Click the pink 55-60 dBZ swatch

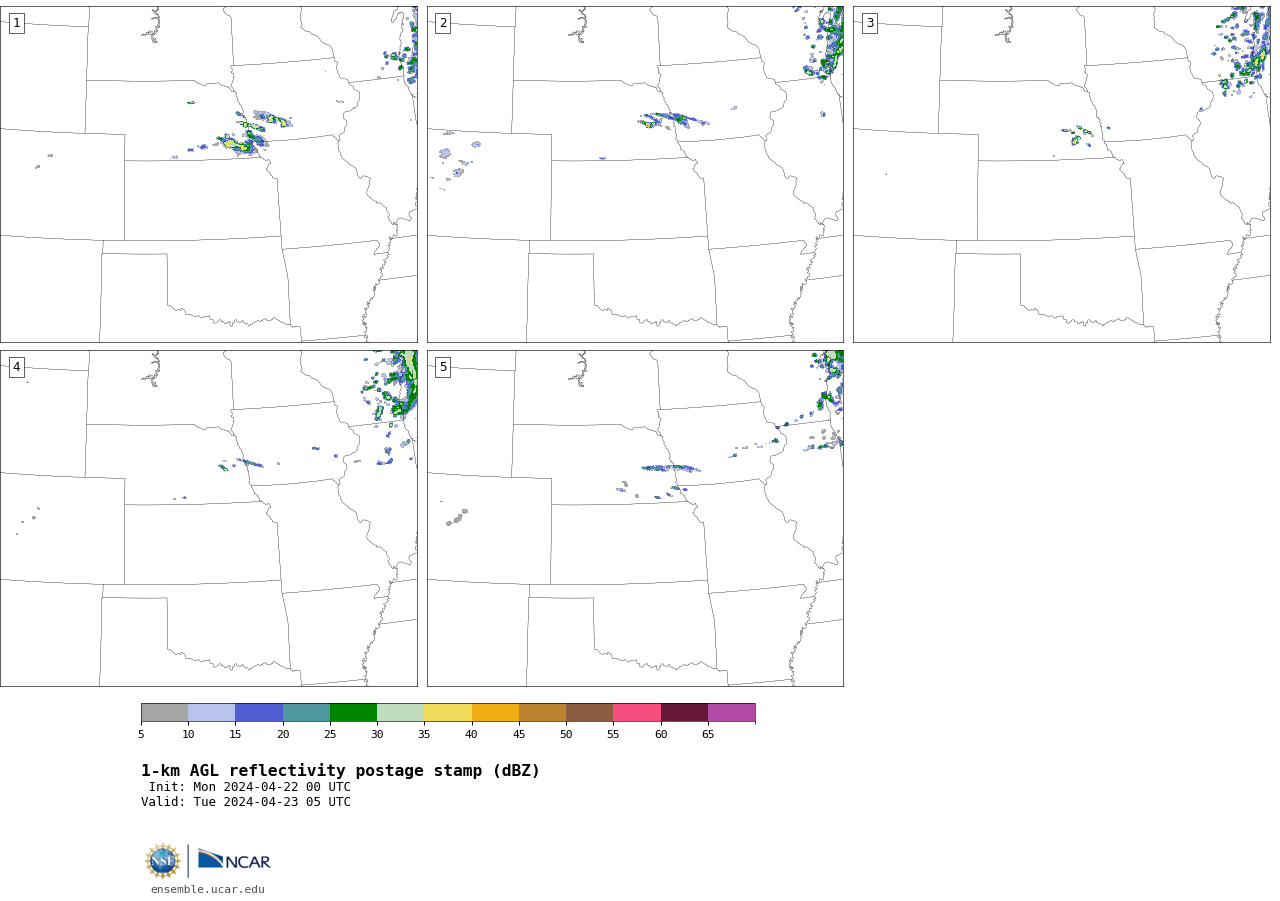[x=637, y=713]
